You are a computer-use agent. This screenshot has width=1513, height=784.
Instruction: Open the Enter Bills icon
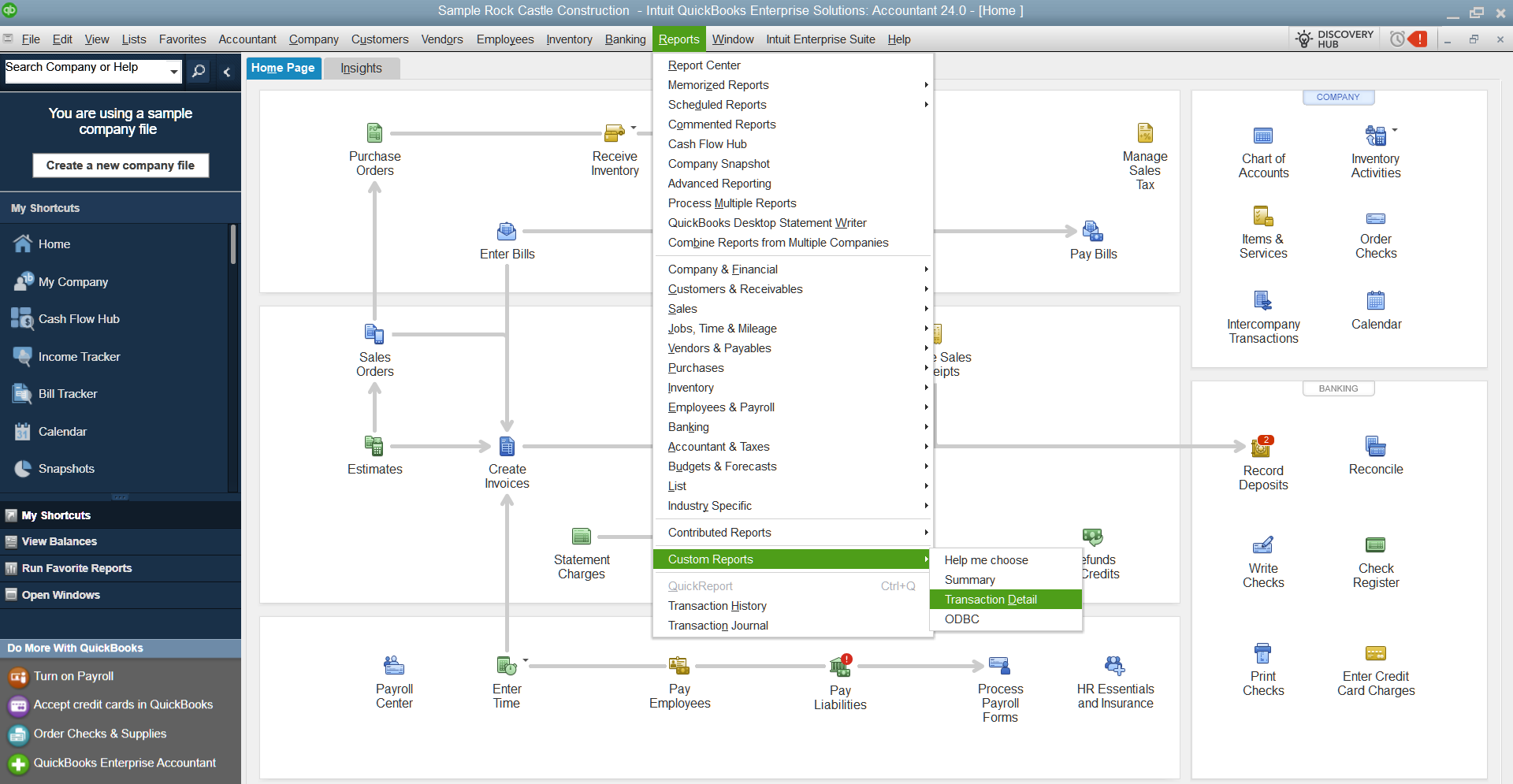coord(507,231)
